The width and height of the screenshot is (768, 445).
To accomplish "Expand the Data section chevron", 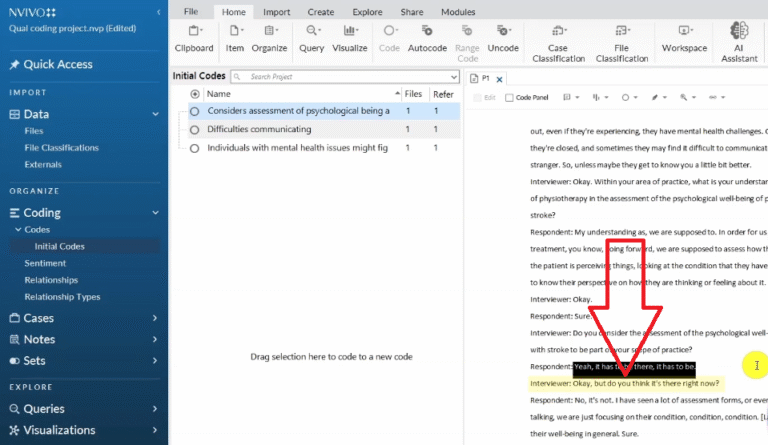I will (155, 114).
